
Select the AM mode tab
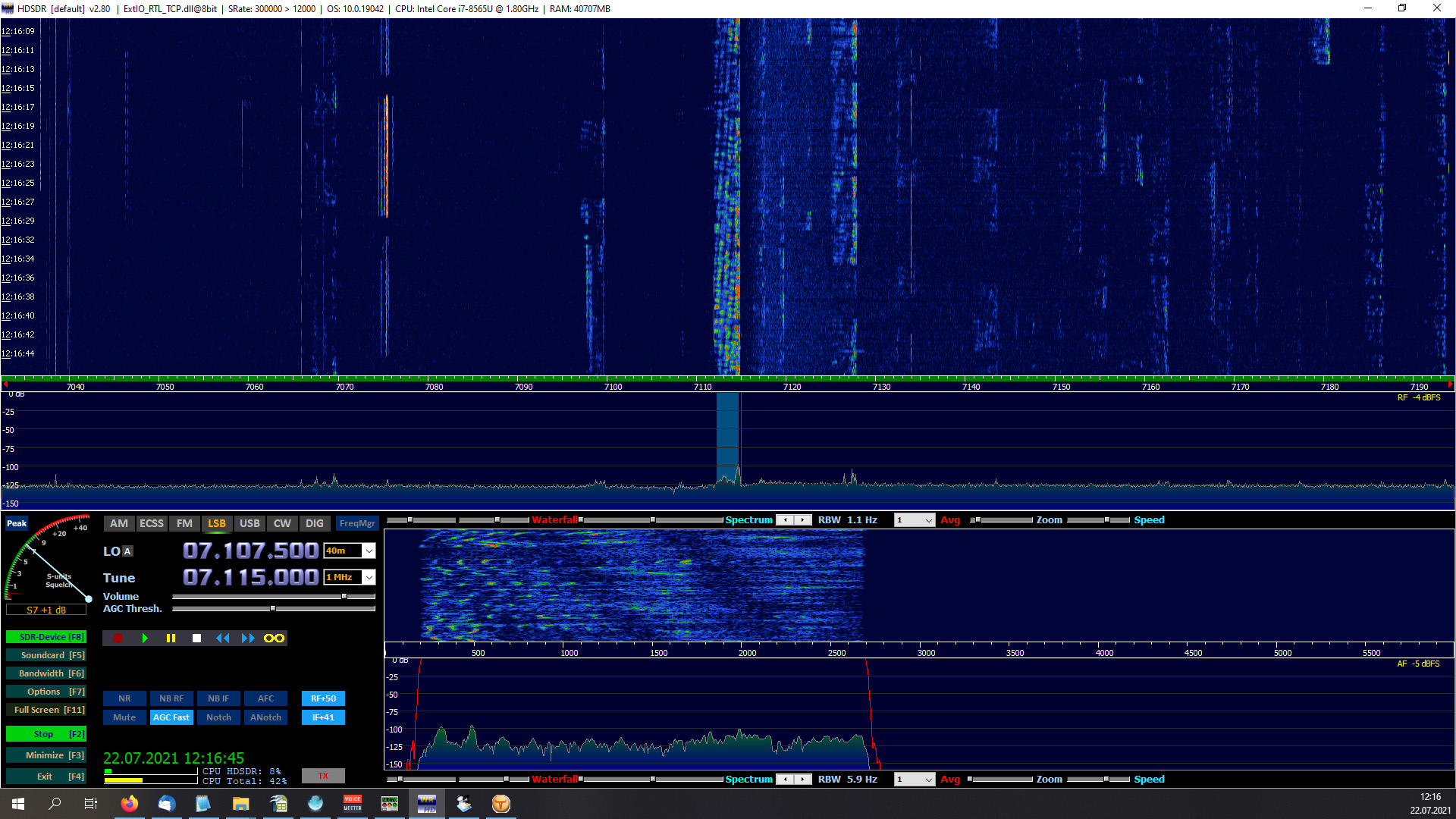coord(119,523)
